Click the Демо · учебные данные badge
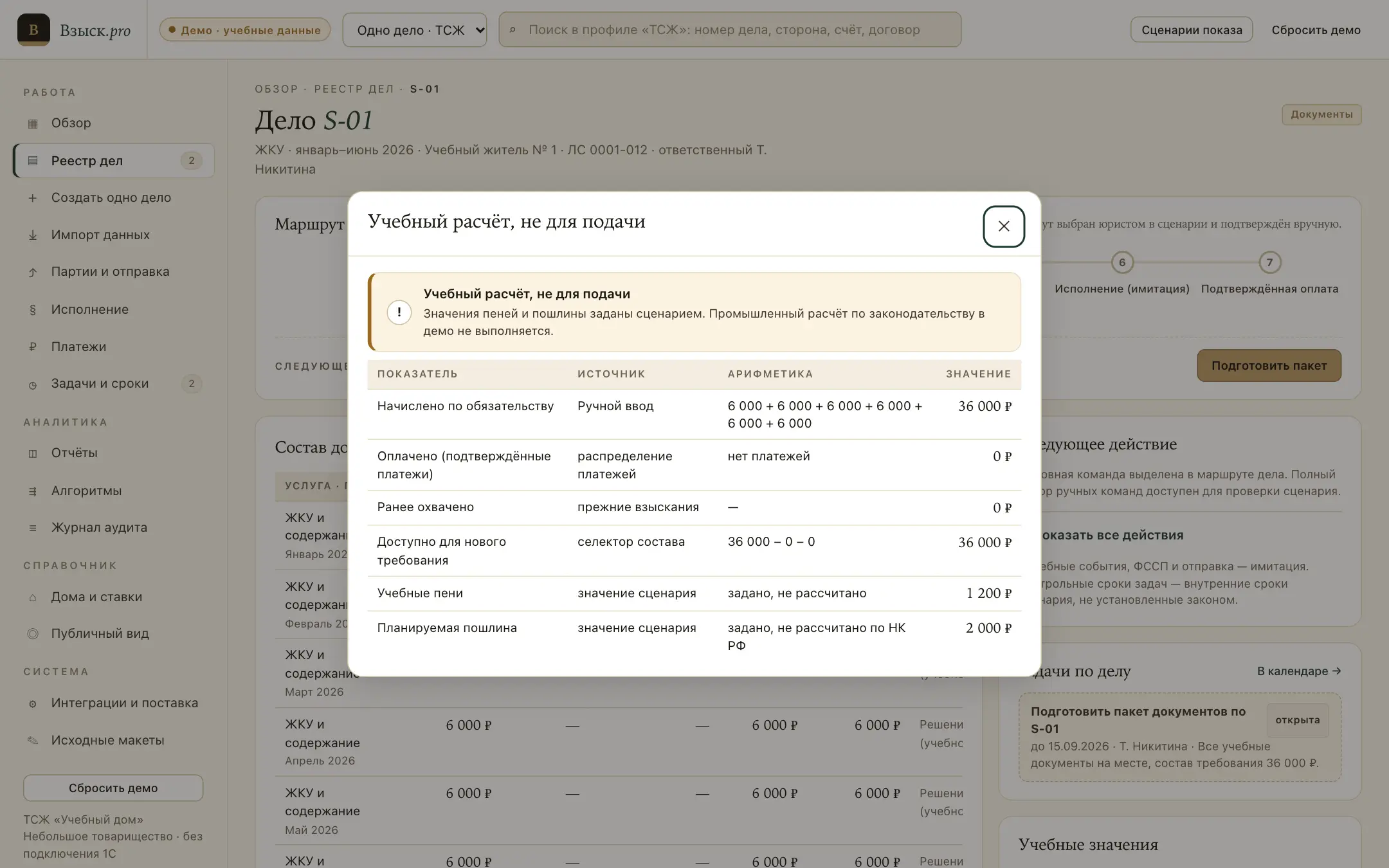Viewport: 1389px width, 868px height. pos(244,30)
